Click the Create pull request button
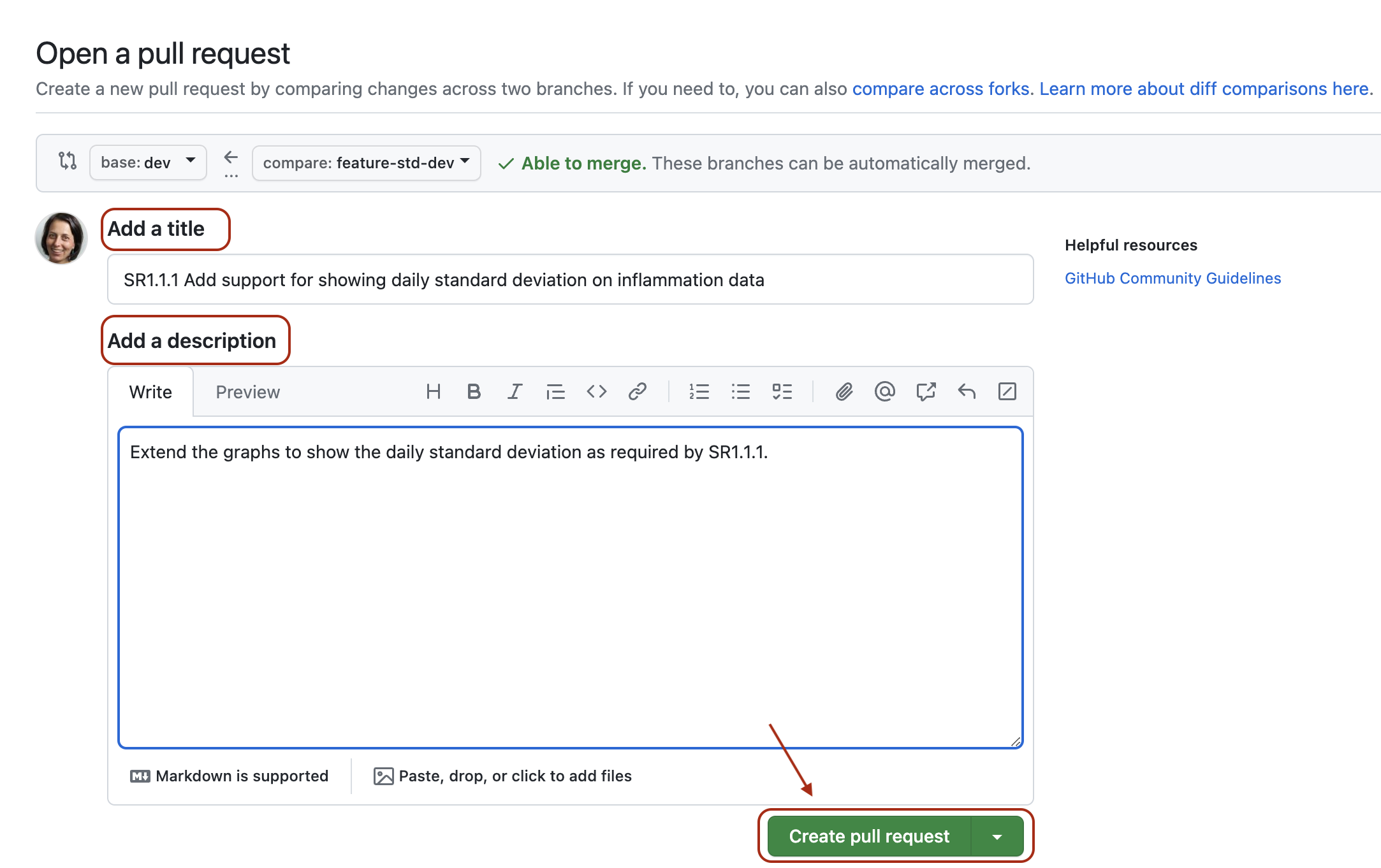Viewport: 1381px width, 868px height. (x=869, y=836)
